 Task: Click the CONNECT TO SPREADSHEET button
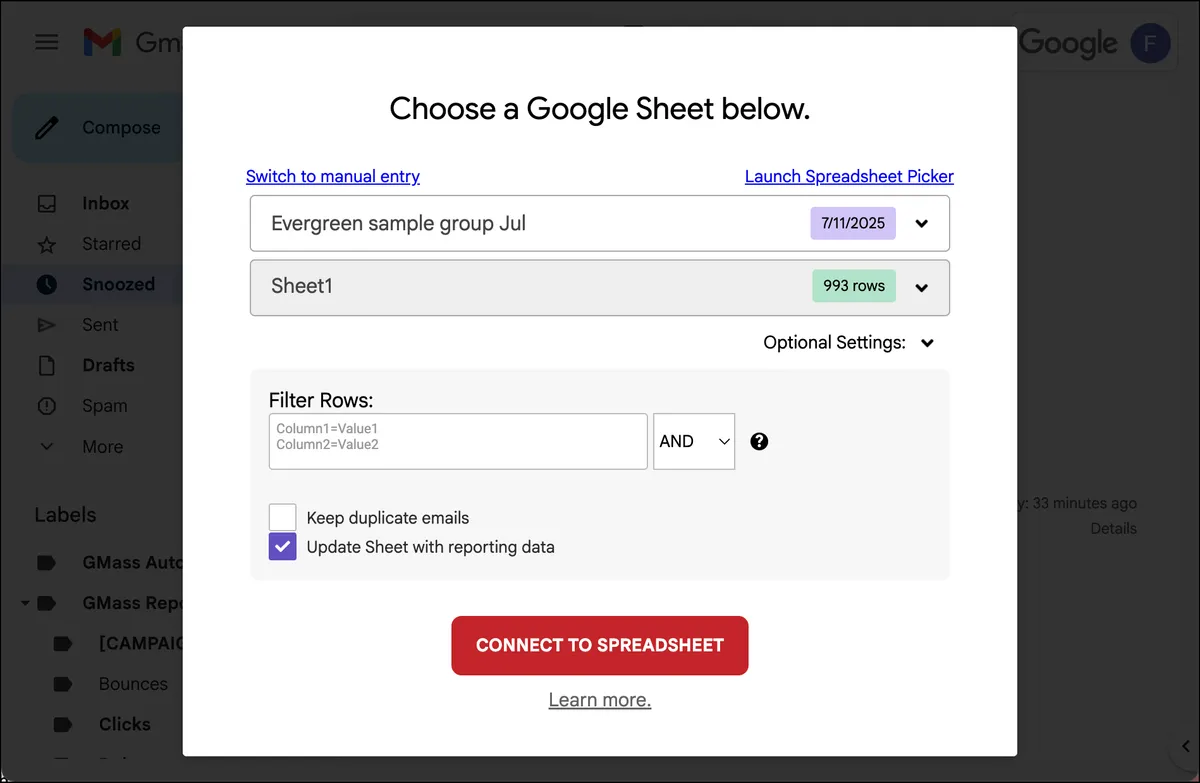600,645
